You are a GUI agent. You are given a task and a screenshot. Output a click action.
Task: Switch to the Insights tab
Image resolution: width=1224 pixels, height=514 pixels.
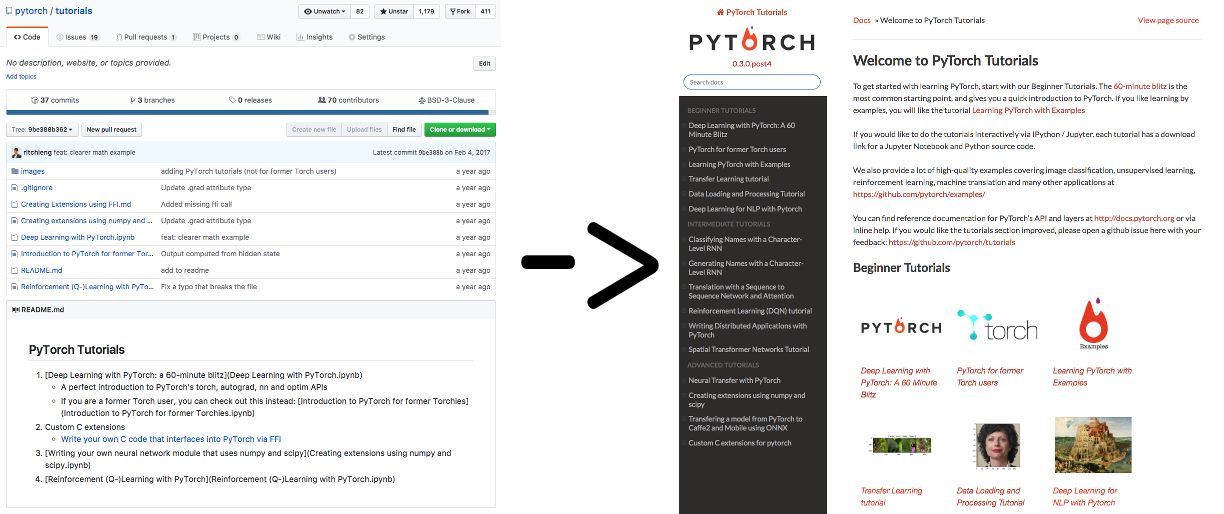pos(314,37)
